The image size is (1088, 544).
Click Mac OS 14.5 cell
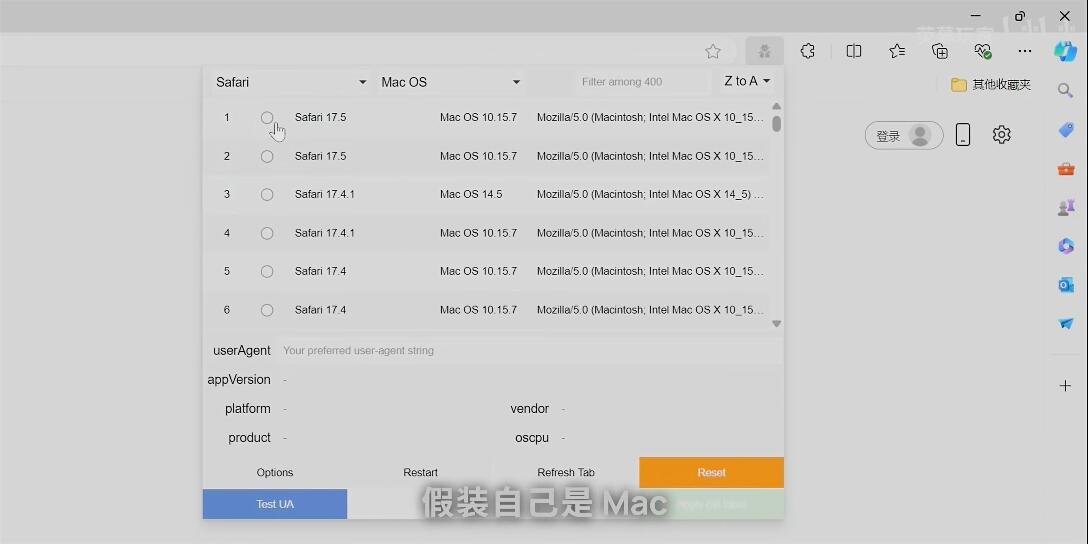[x=471, y=194]
